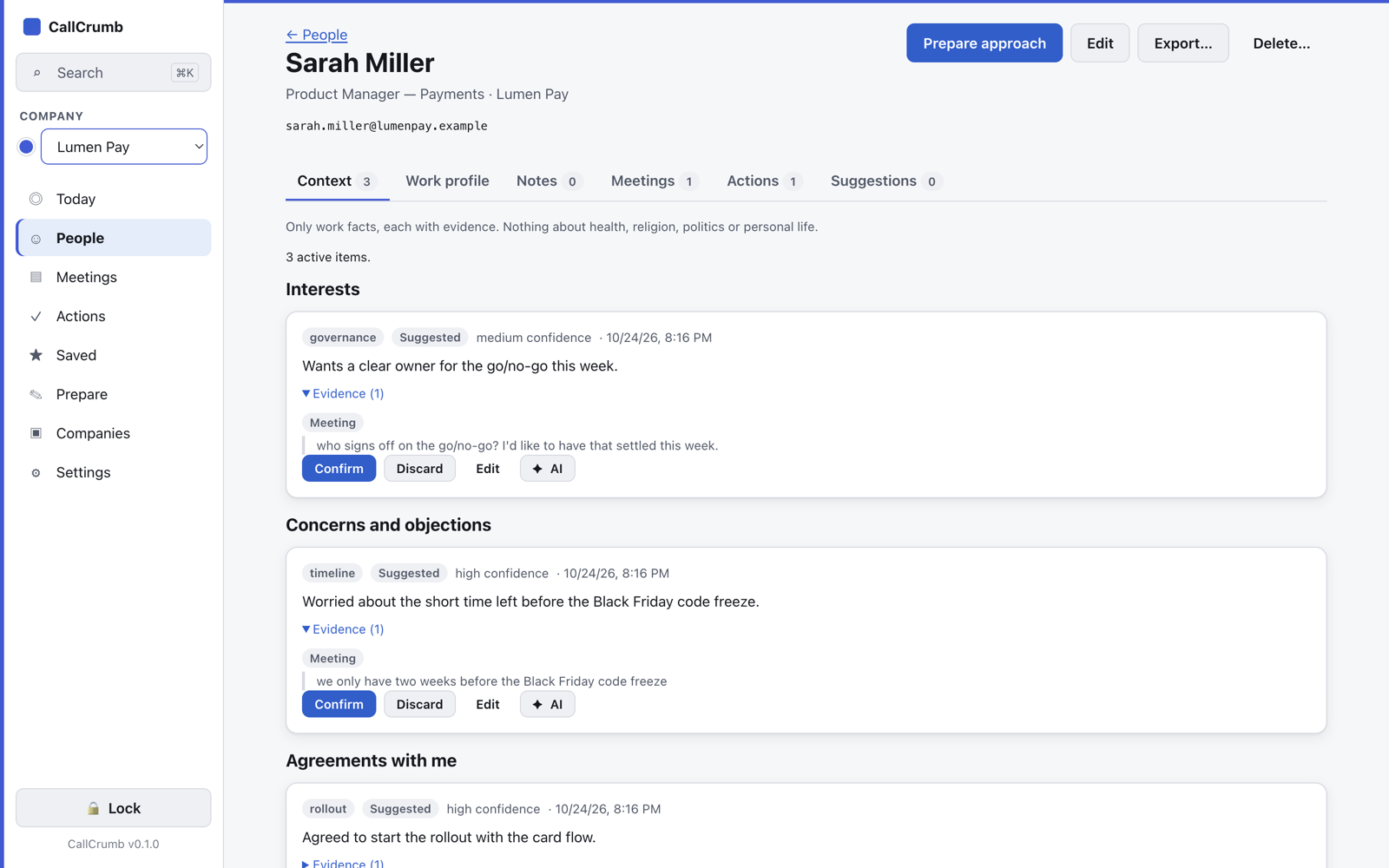Image resolution: width=1389 pixels, height=868 pixels.
Task: Select the Context tab
Action: coord(337,181)
